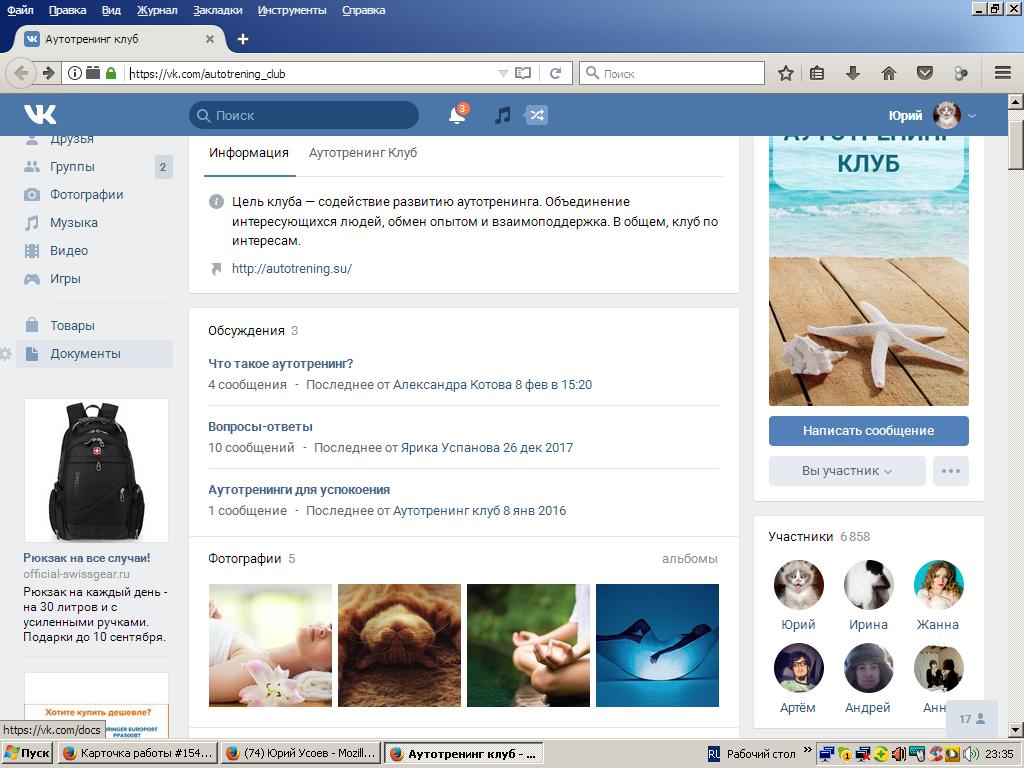Click the VK search field
Screen dimensions: 1024x768
(304, 115)
